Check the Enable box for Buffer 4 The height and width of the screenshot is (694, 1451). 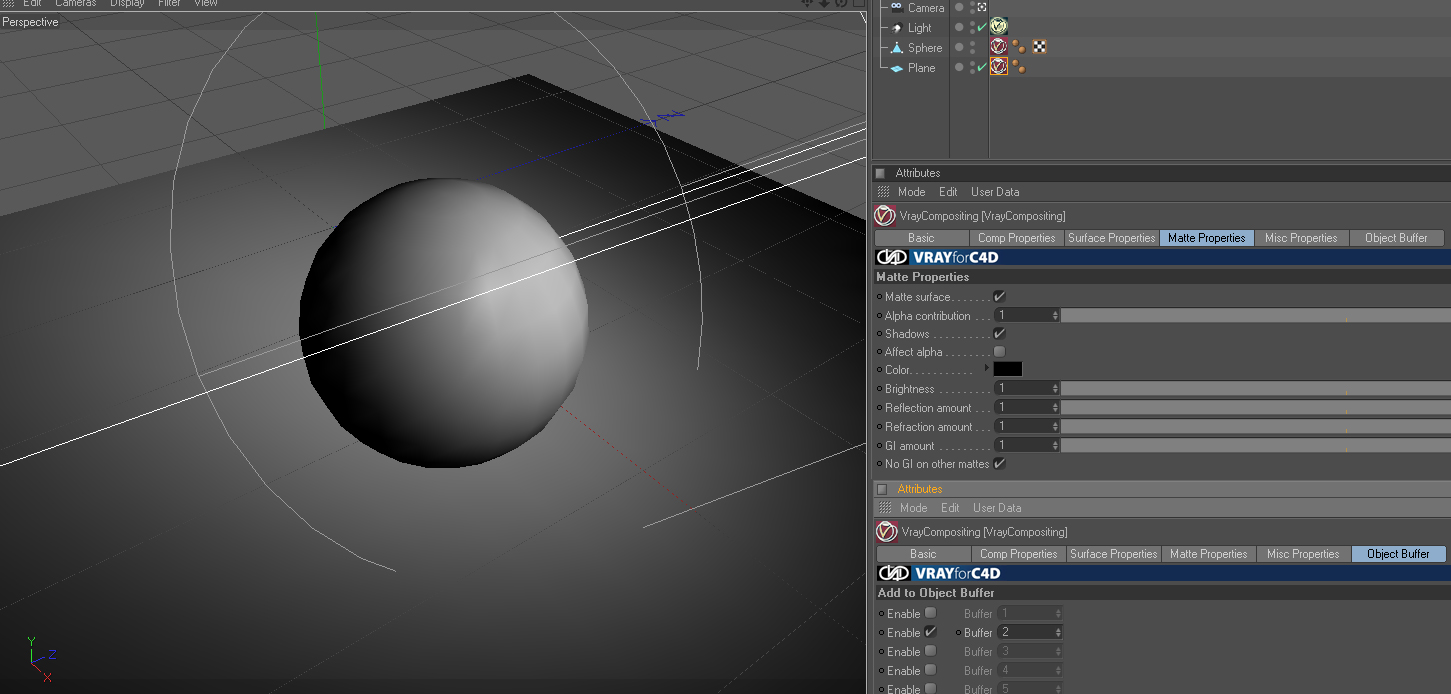pos(930,670)
